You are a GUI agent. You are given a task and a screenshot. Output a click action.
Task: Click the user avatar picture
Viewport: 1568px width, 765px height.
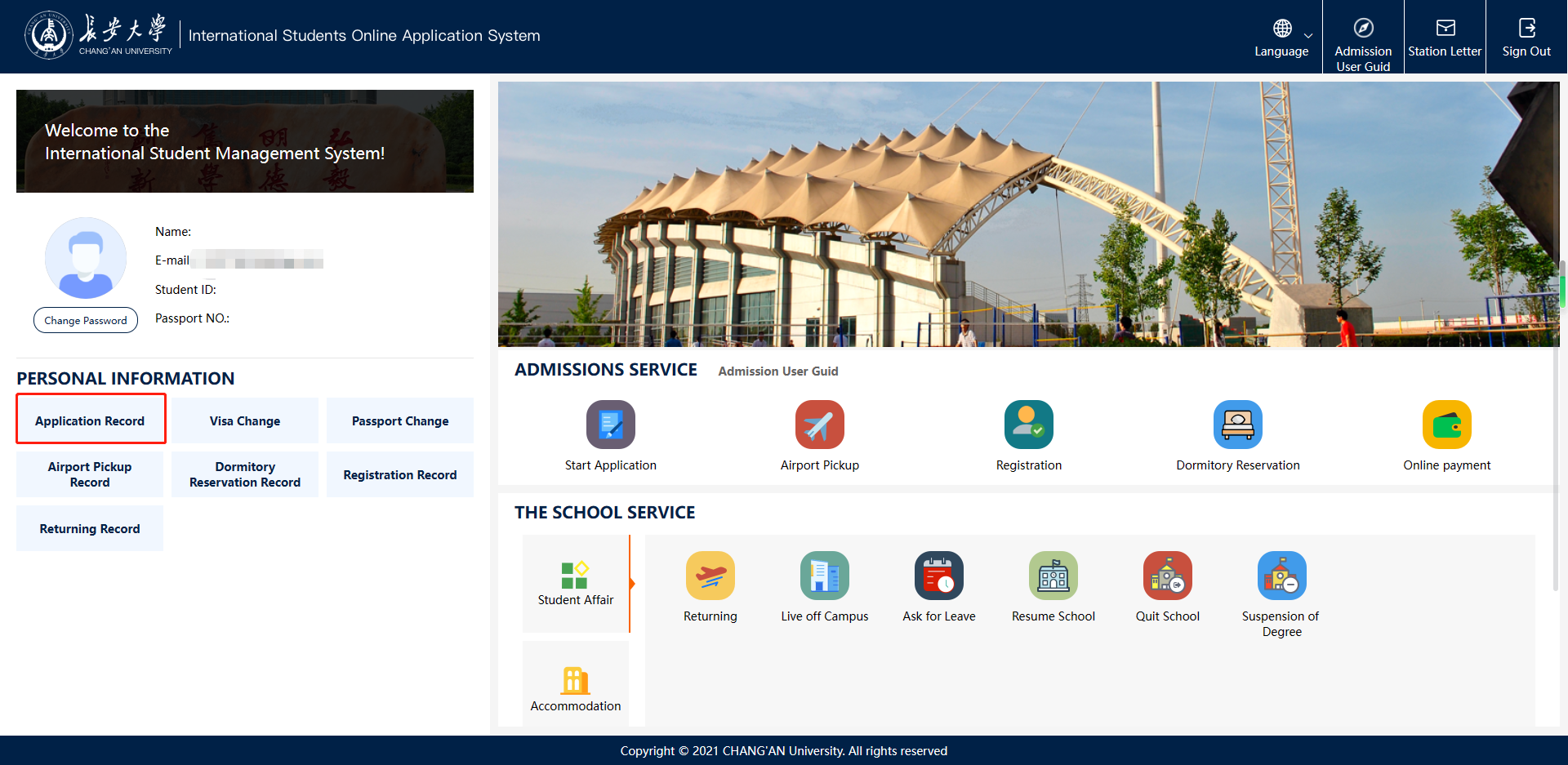[x=86, y=258]
